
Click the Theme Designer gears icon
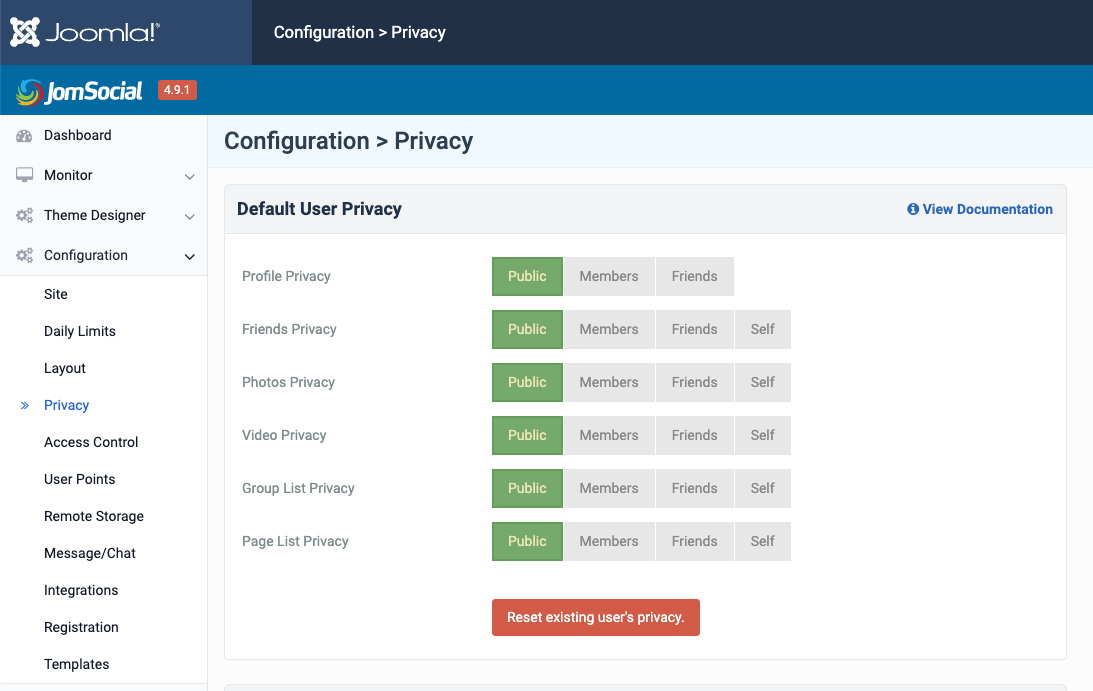tap(24, 215)
